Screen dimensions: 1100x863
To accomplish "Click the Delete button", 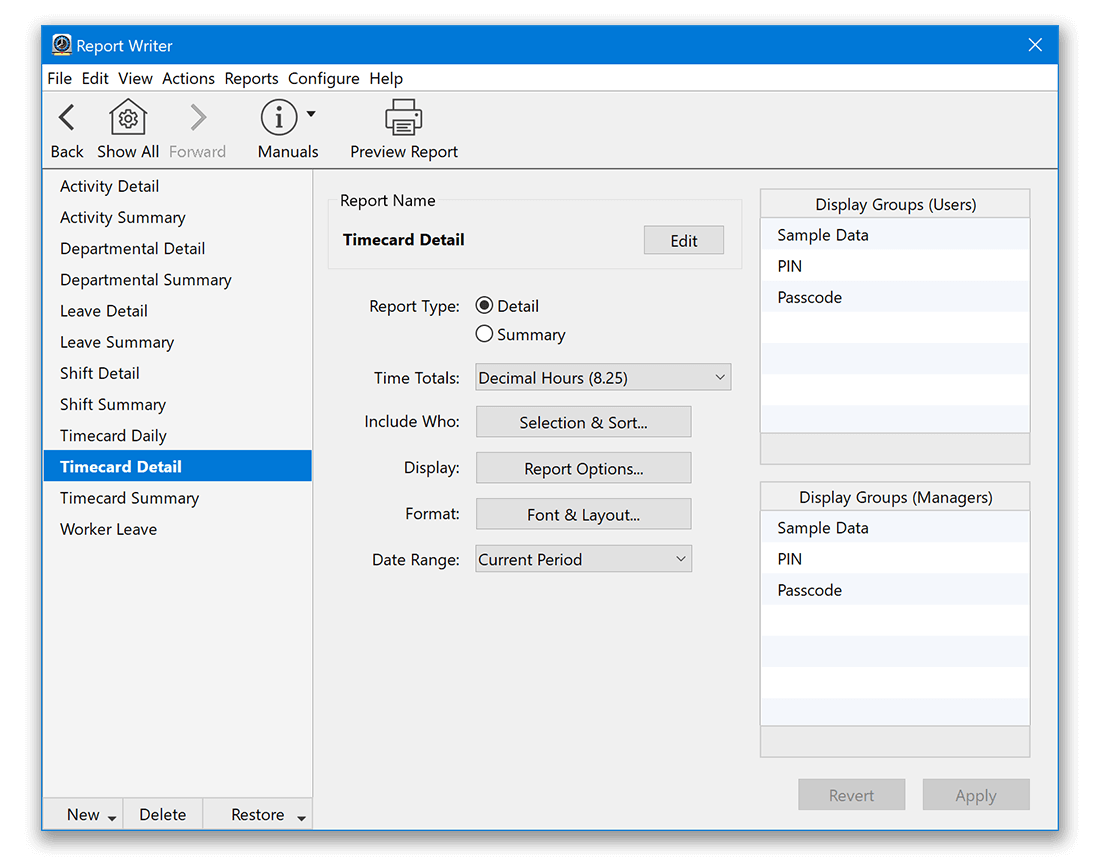I will coord(163,814).
